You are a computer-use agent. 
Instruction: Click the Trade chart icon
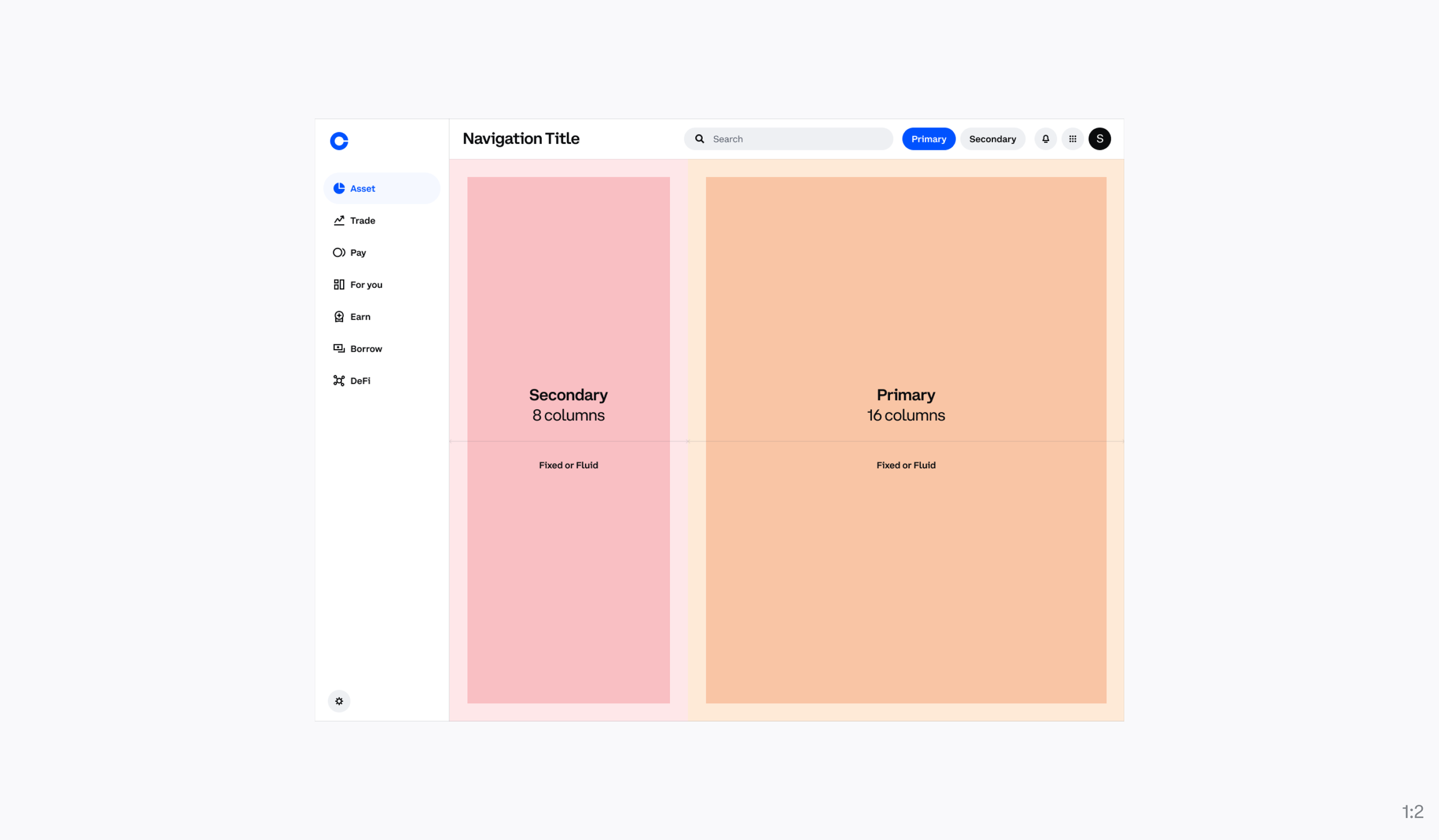coord(339,220)
